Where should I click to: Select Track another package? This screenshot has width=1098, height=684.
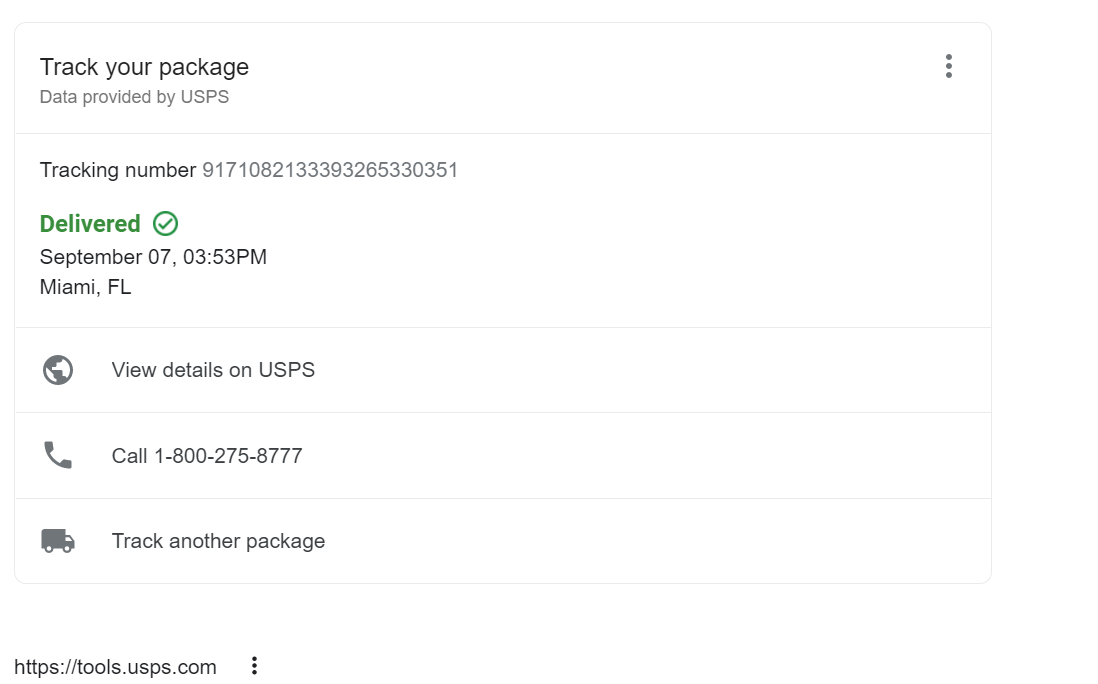pos(218,541)
